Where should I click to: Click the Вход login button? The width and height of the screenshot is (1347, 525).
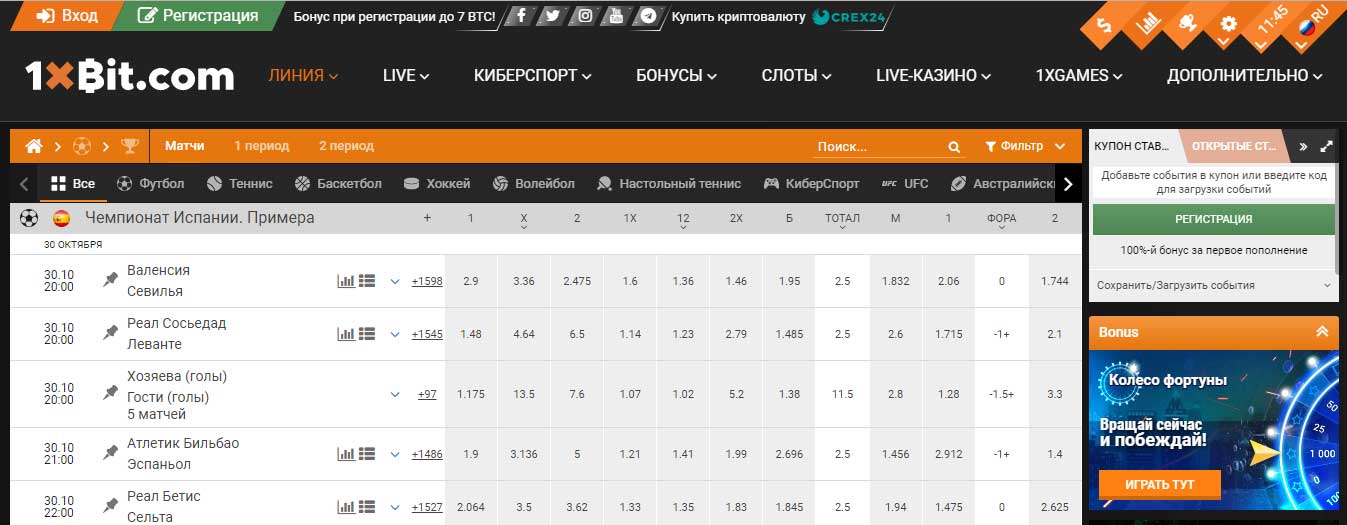tap(68, 16)
